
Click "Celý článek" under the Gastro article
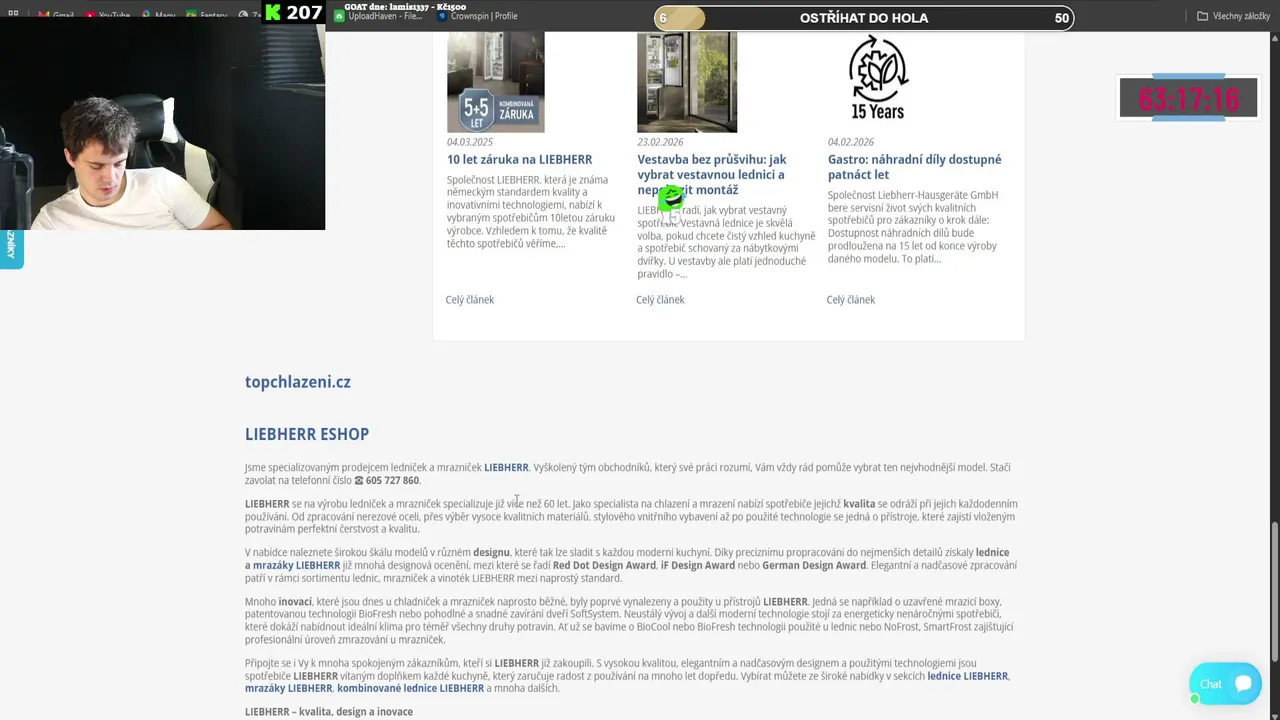(851, 300)
